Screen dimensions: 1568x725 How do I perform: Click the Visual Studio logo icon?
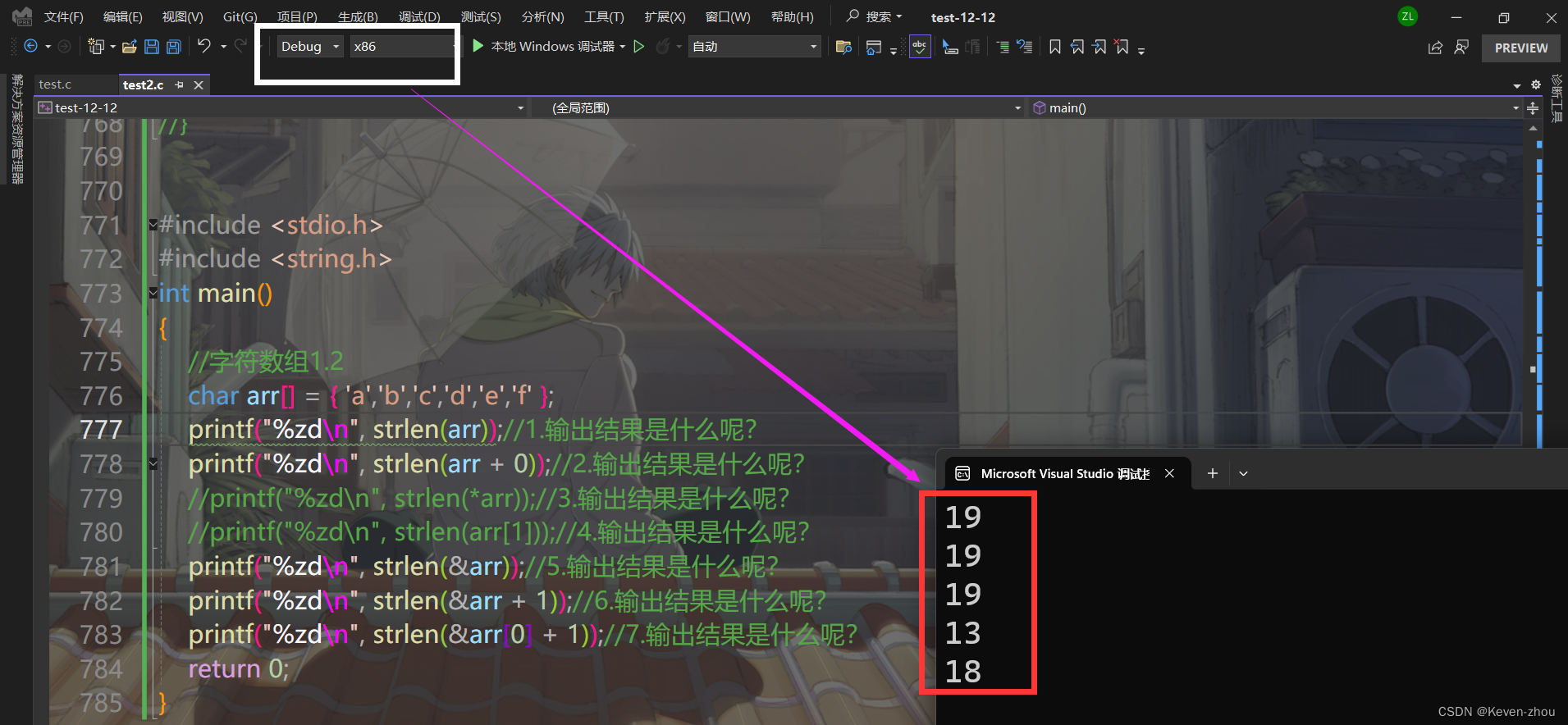tap(22, 16)
